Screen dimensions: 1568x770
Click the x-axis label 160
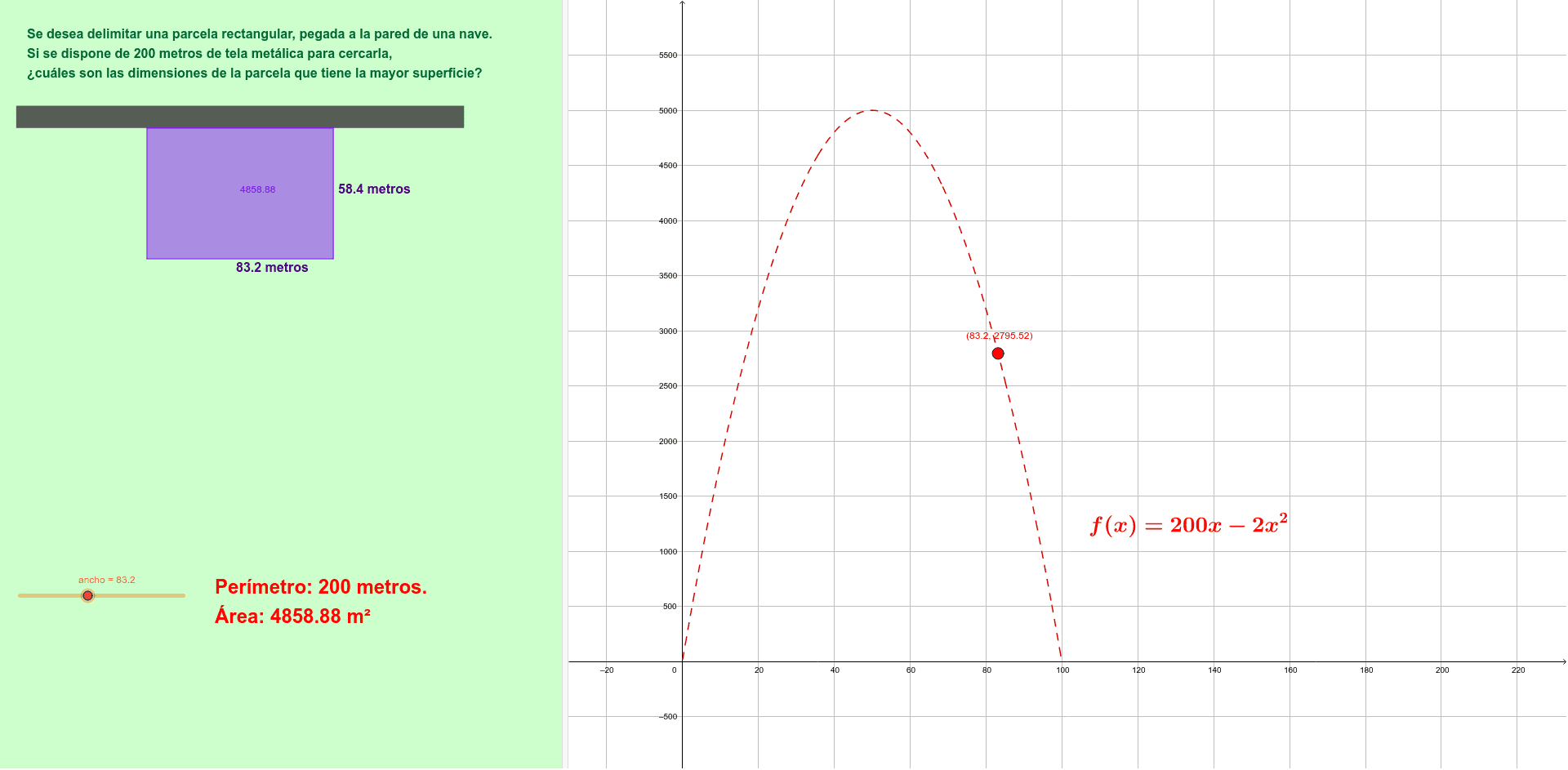click(x=1290, y=670)
